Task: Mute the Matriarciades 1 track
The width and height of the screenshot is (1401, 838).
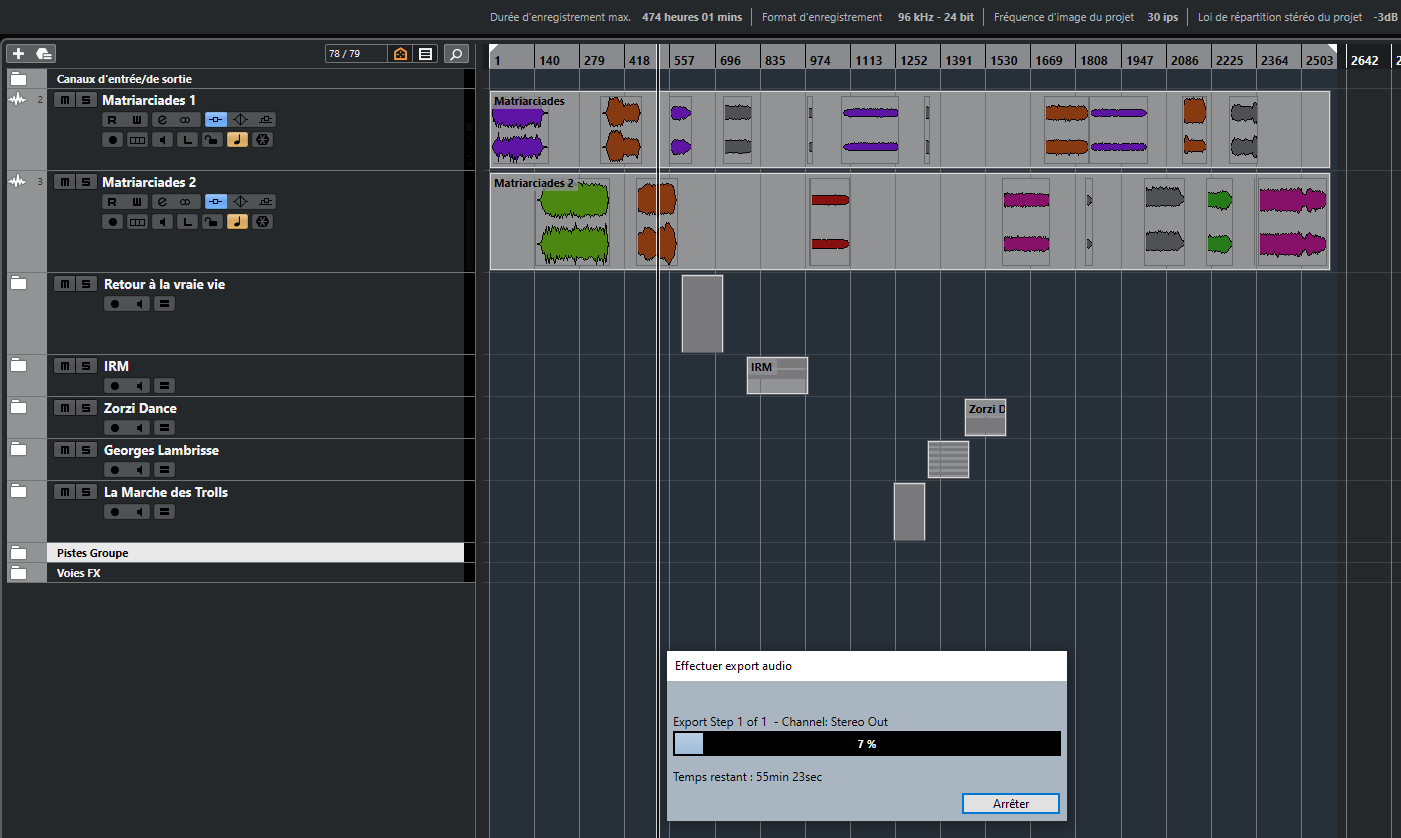Action: coord(64,100)
